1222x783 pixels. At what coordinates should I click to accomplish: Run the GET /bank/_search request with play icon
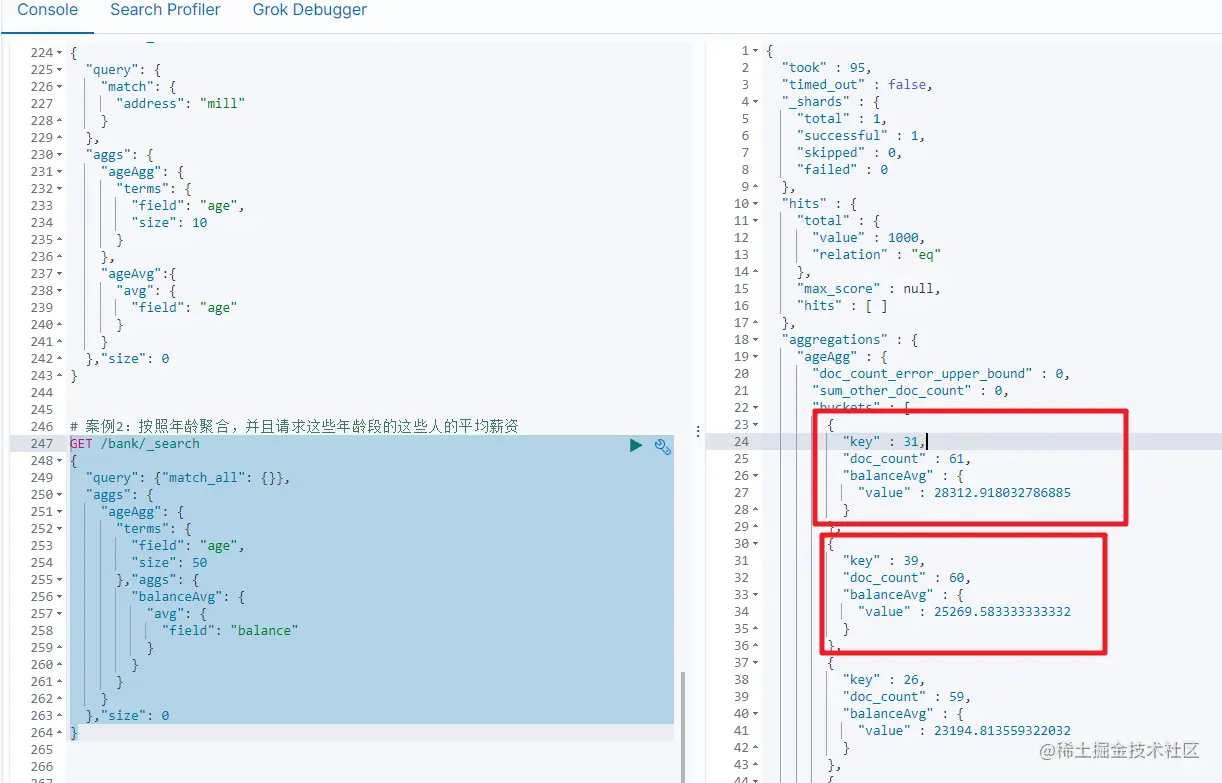tap(636, 445)
